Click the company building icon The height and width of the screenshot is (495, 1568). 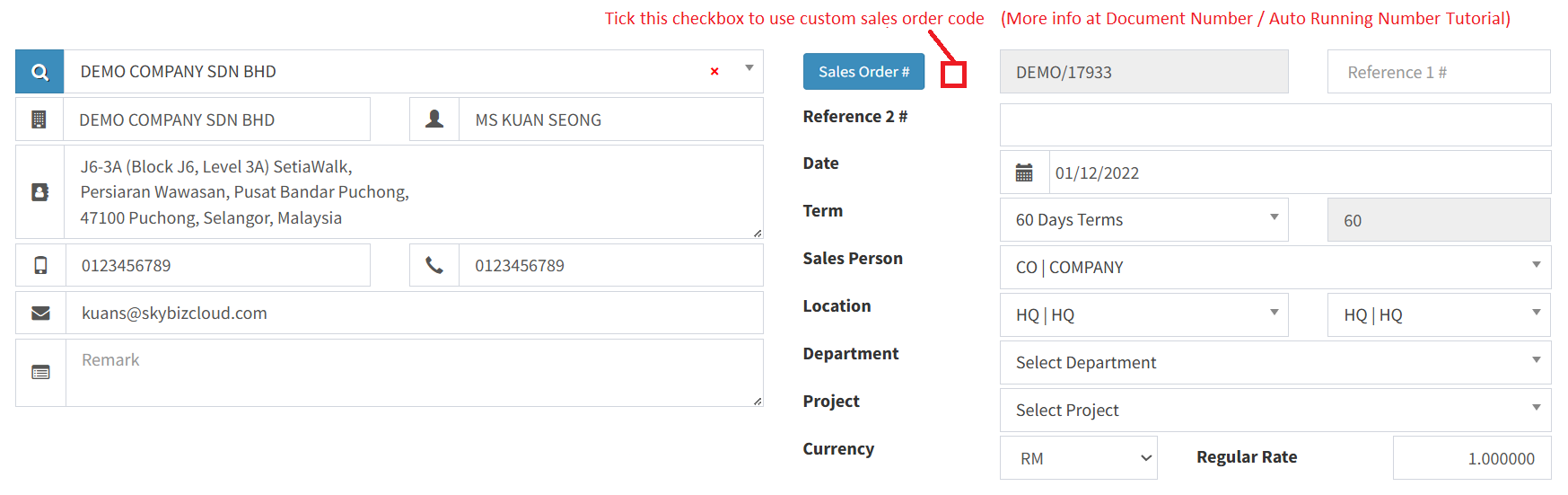[x=39, y=119]
